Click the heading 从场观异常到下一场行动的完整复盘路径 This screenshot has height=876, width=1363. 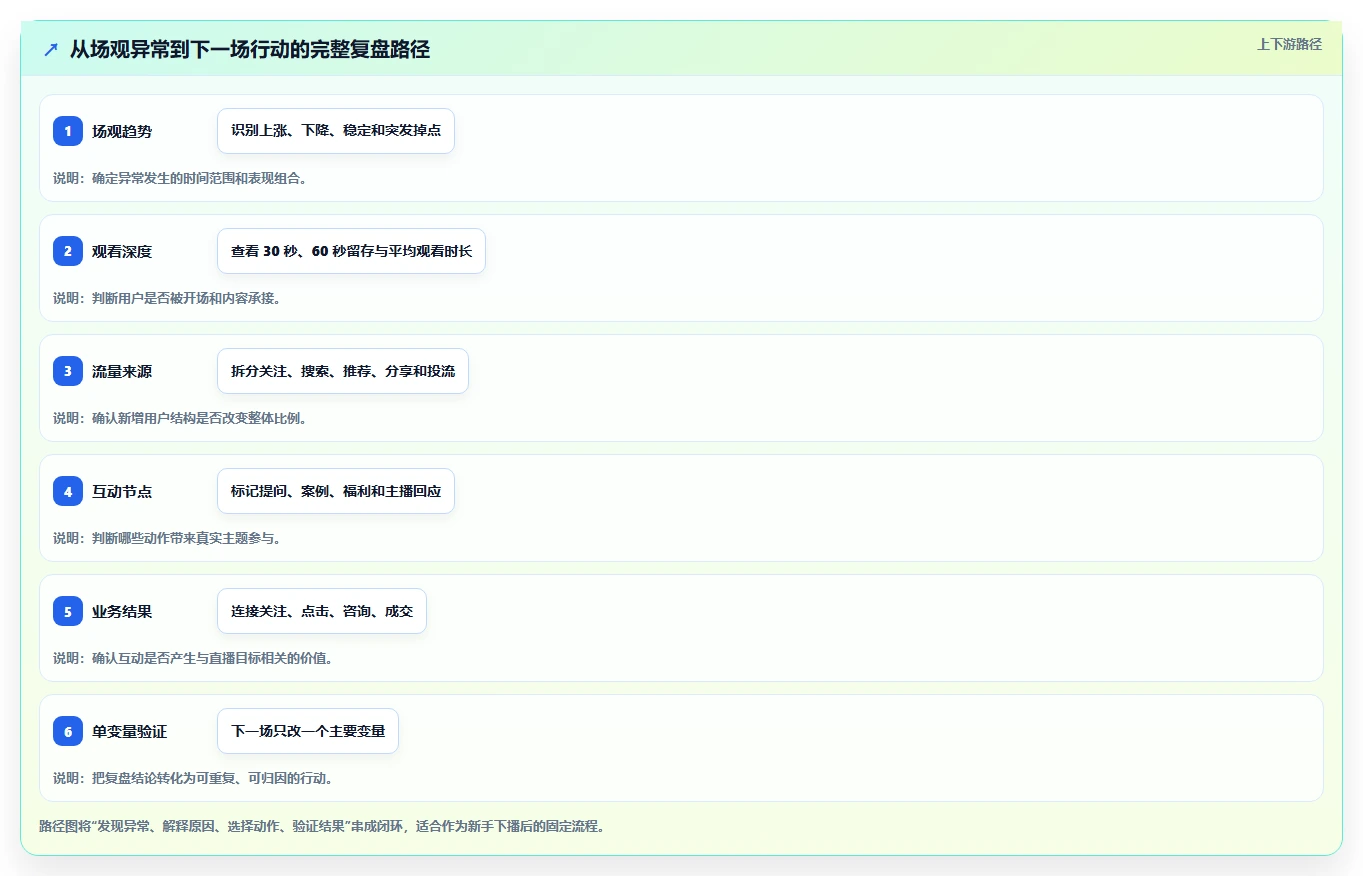click(249, 49)
